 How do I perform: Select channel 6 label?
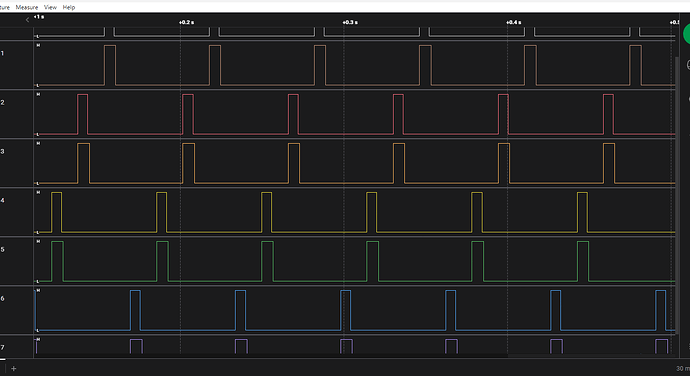coord(3,298)
